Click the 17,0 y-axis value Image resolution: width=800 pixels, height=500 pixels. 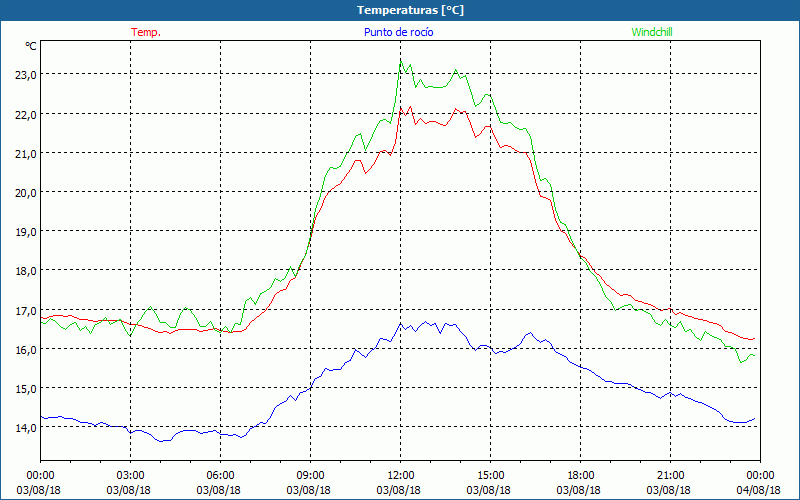[26, 311]
